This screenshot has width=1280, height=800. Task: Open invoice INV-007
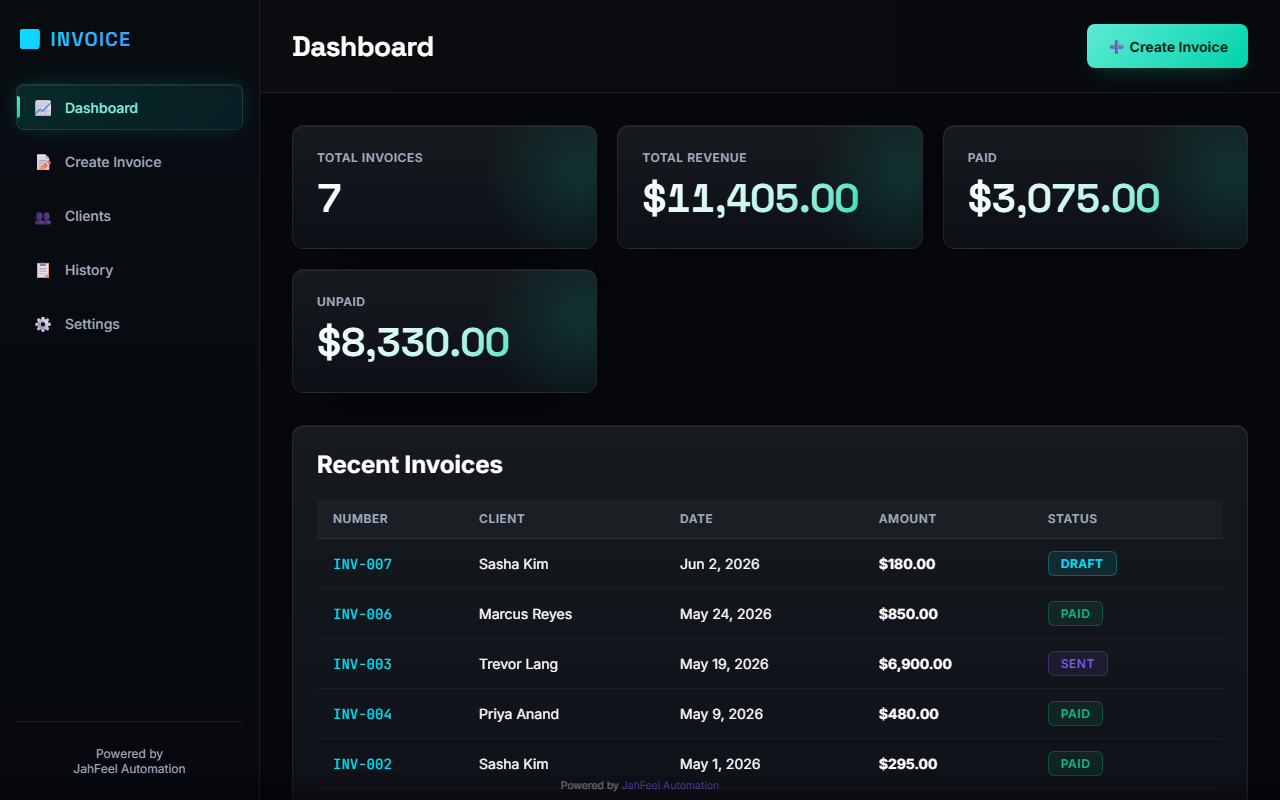(x=362, y=564)
